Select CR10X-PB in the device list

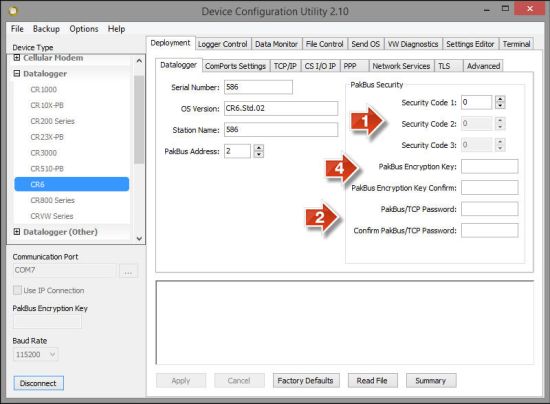click(x=47, y=105)
